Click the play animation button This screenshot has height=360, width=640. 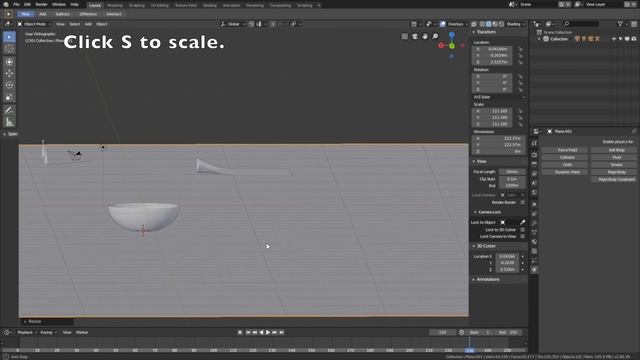coord(268,333)
